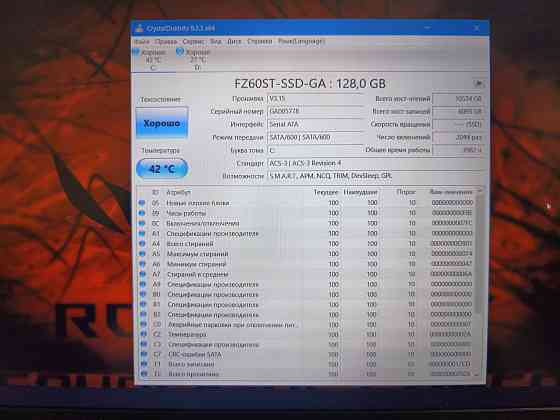The height and width of the screenshot is (420, 560).
Task: Click the Всего хост-записей value field
Action: (458, 112)
